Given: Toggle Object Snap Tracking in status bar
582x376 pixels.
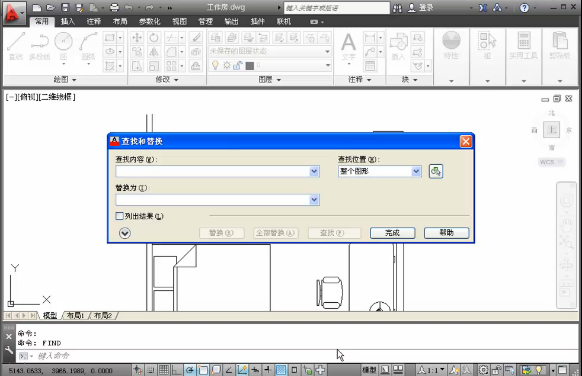Looking at the screenshot, I should tap(229, 370).
